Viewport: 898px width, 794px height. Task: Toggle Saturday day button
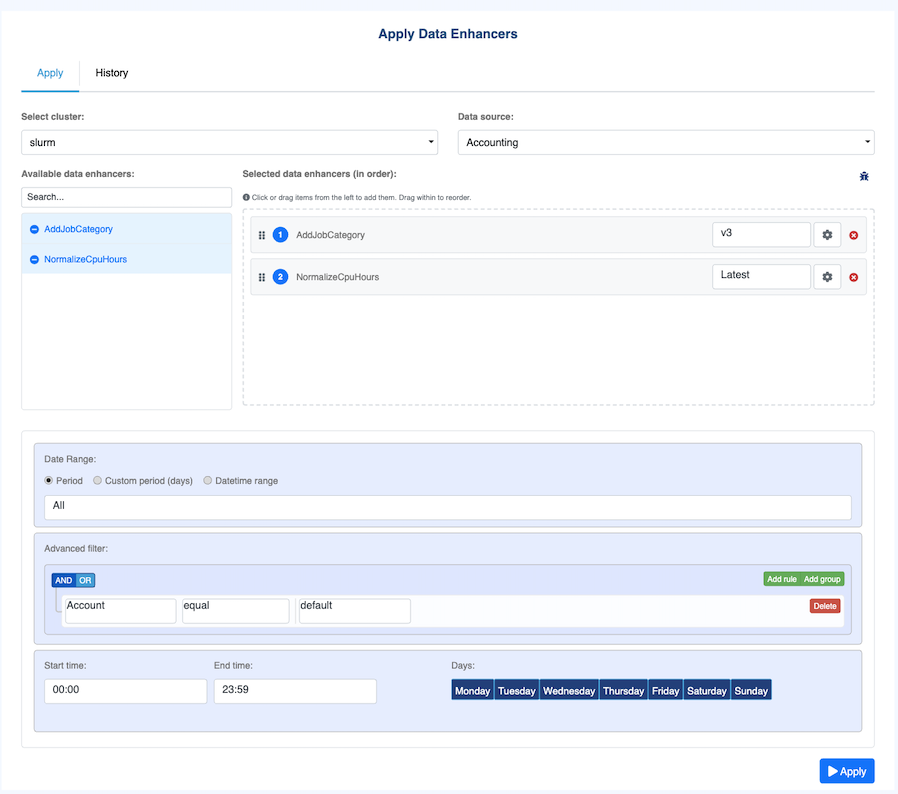coord(707,690)
